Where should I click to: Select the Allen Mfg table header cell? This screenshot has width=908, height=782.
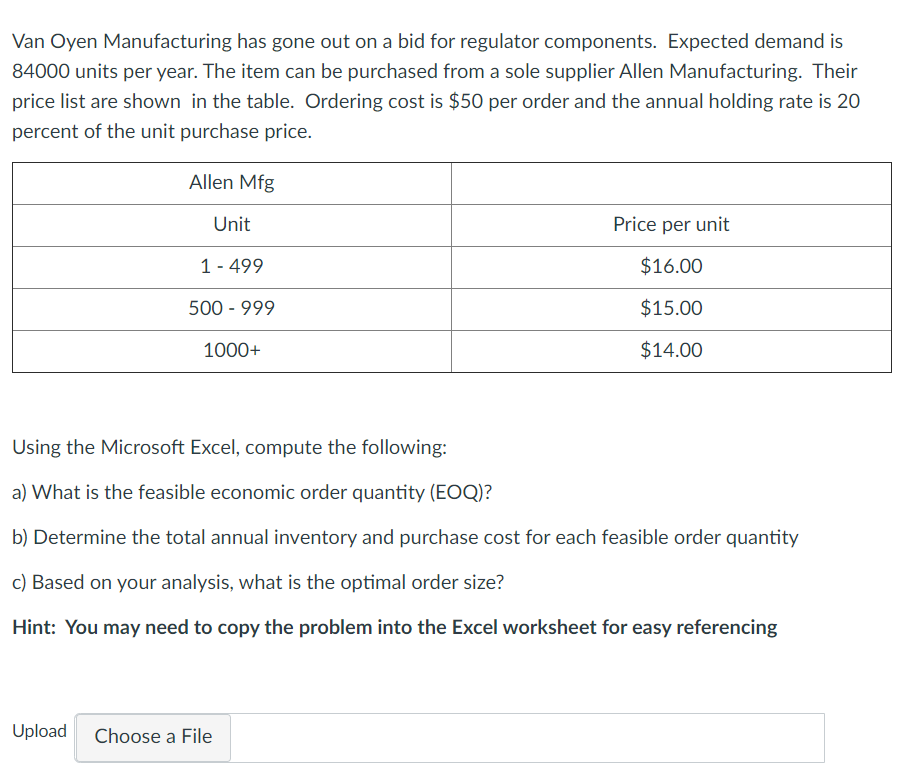[x=232, y=182]
